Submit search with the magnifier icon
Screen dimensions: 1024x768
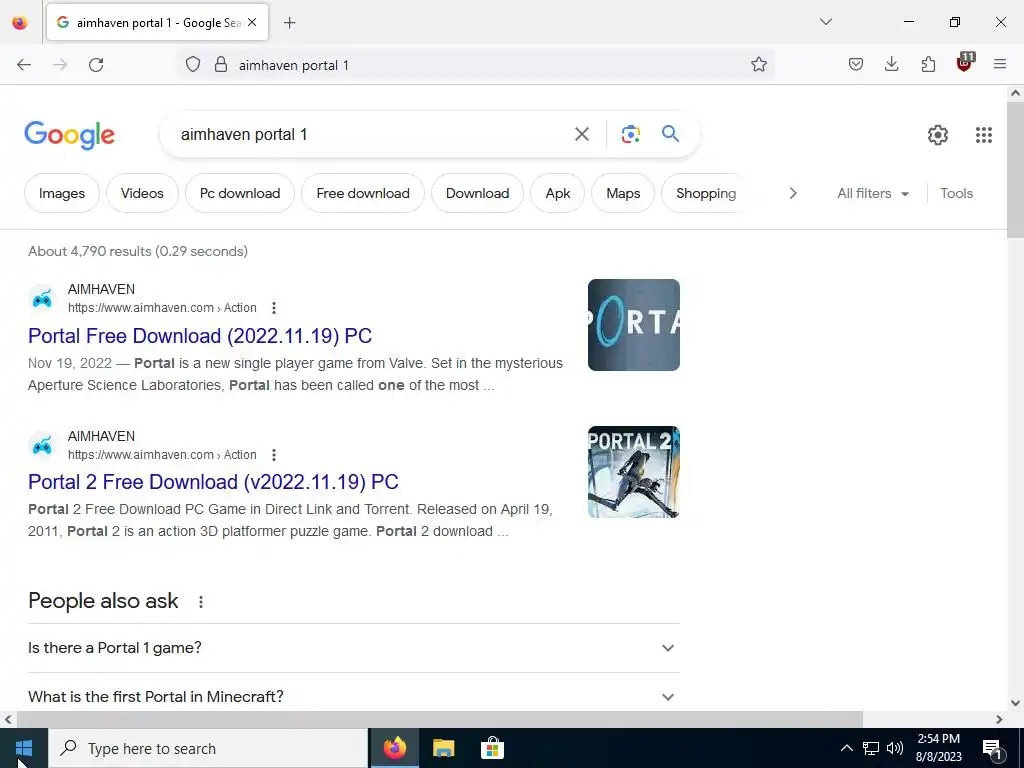pyautogui.click(x=670, y=134)
